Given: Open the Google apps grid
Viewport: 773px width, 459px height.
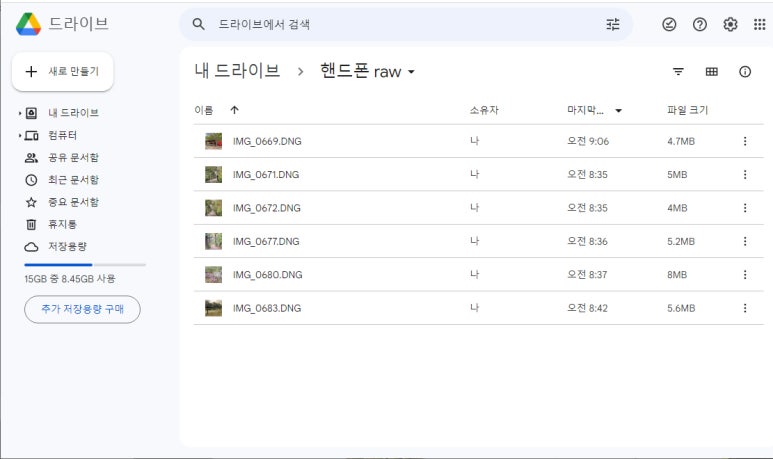Looking at the screenshot, I should pos(760,24).
